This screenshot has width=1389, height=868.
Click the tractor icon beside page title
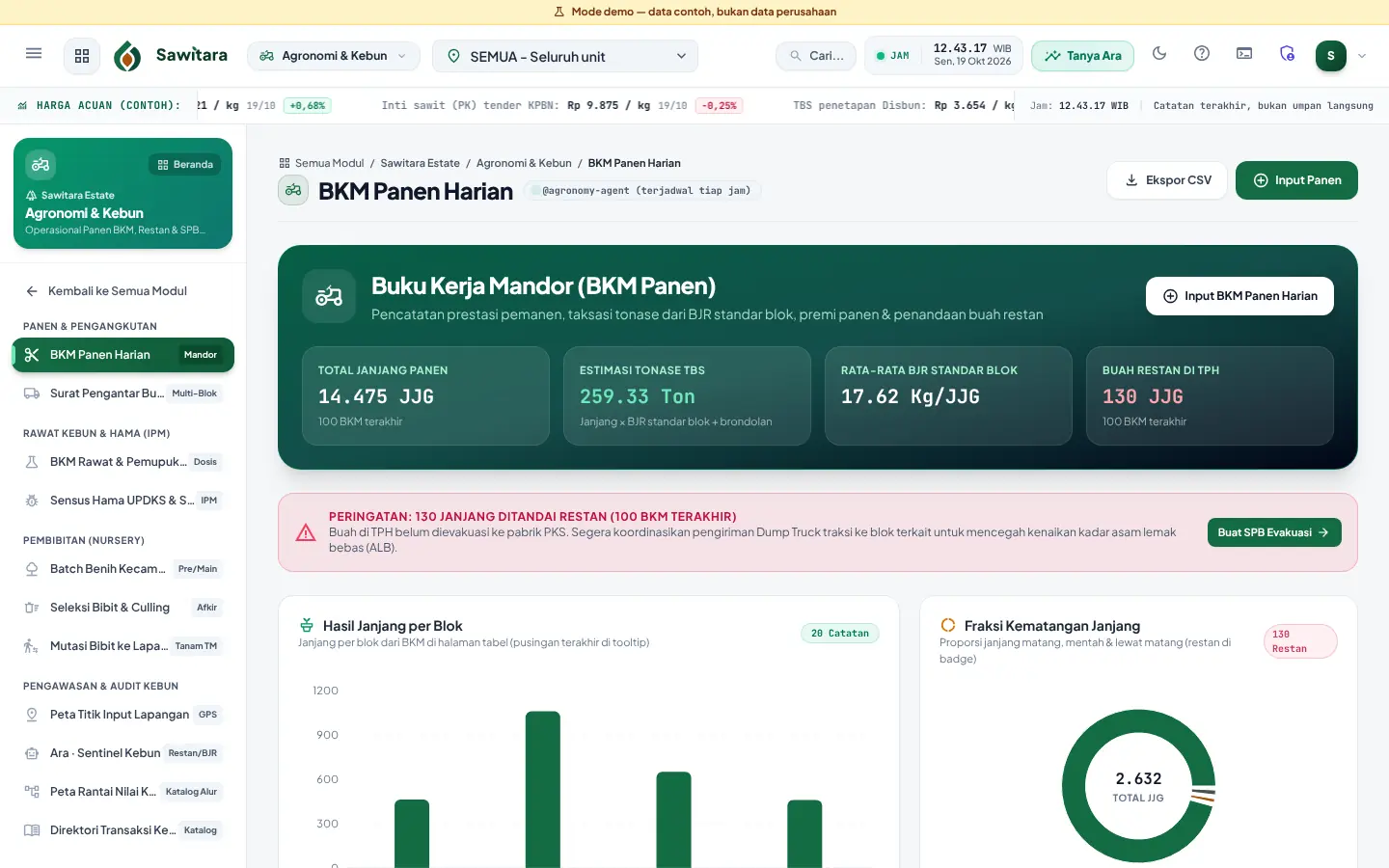point(293,191)
